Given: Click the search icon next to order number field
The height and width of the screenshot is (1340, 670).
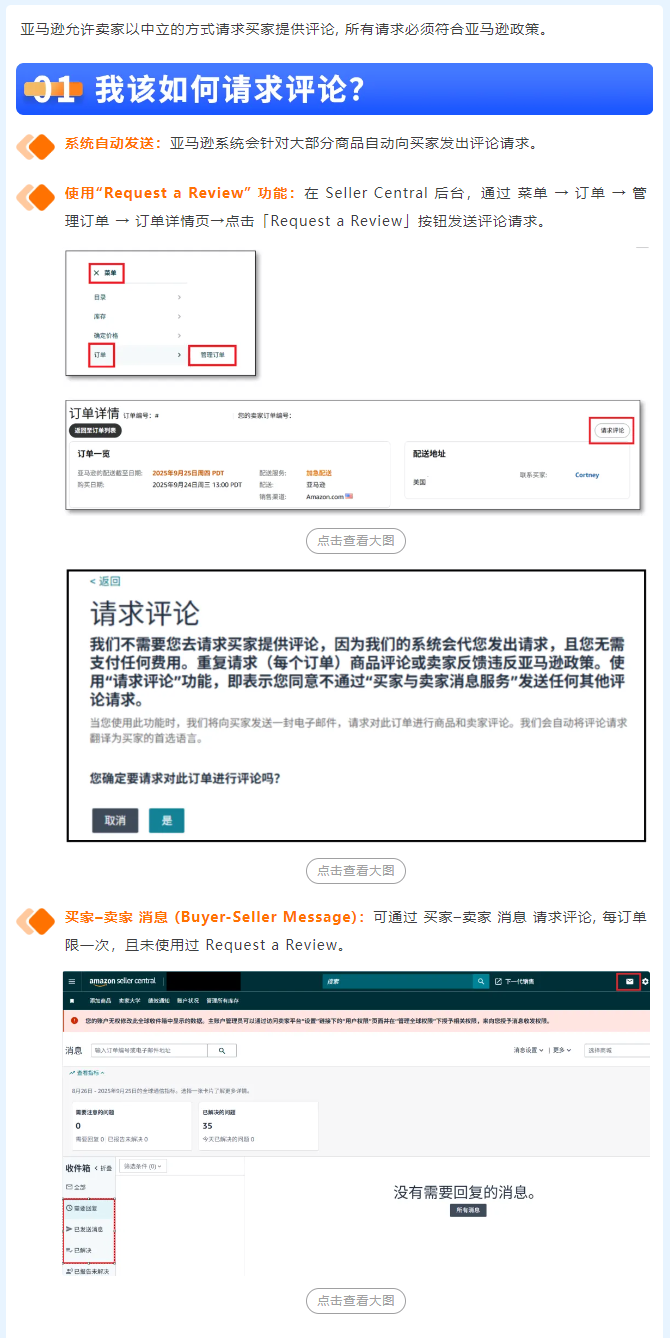Looking at the screenshot, I should pos(222,1051).
